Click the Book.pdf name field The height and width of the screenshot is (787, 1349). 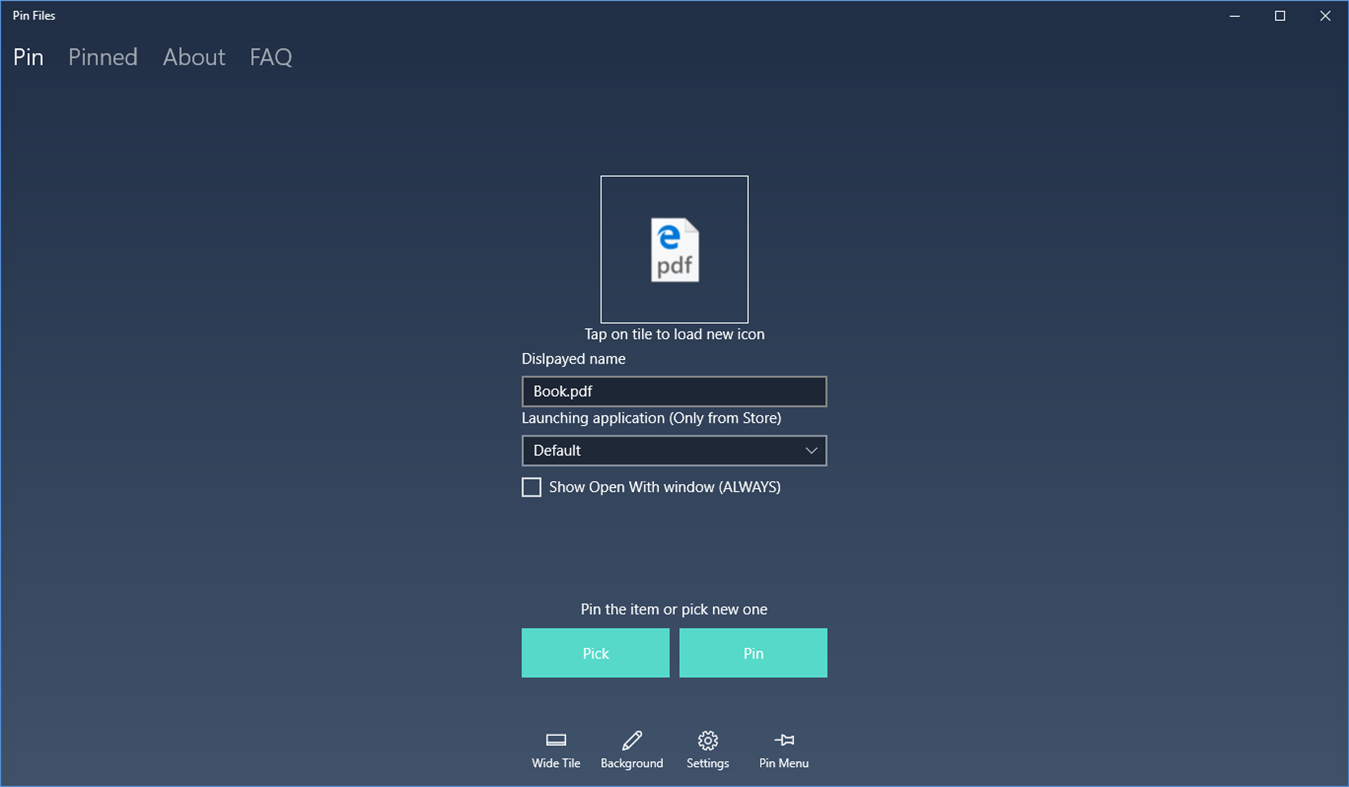coord(674,391)
